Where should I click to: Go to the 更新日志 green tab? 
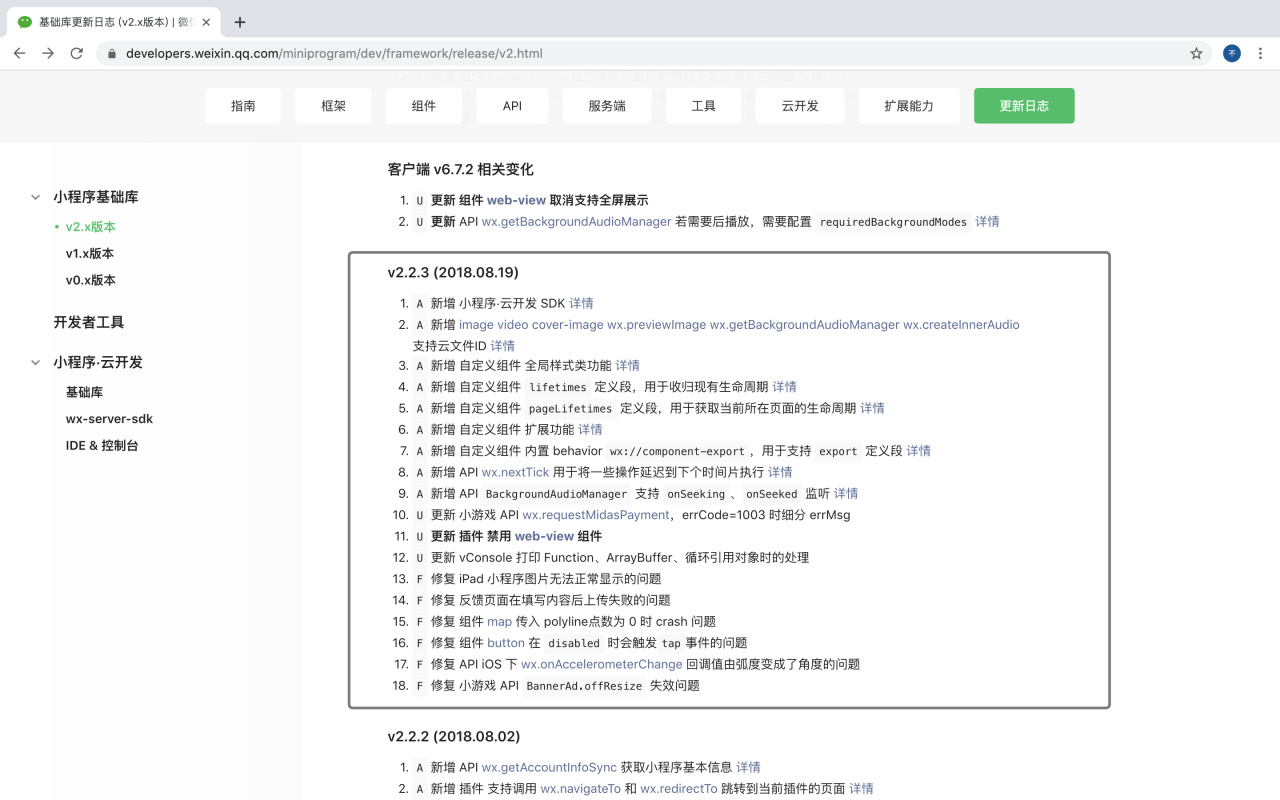point(1024,106)
